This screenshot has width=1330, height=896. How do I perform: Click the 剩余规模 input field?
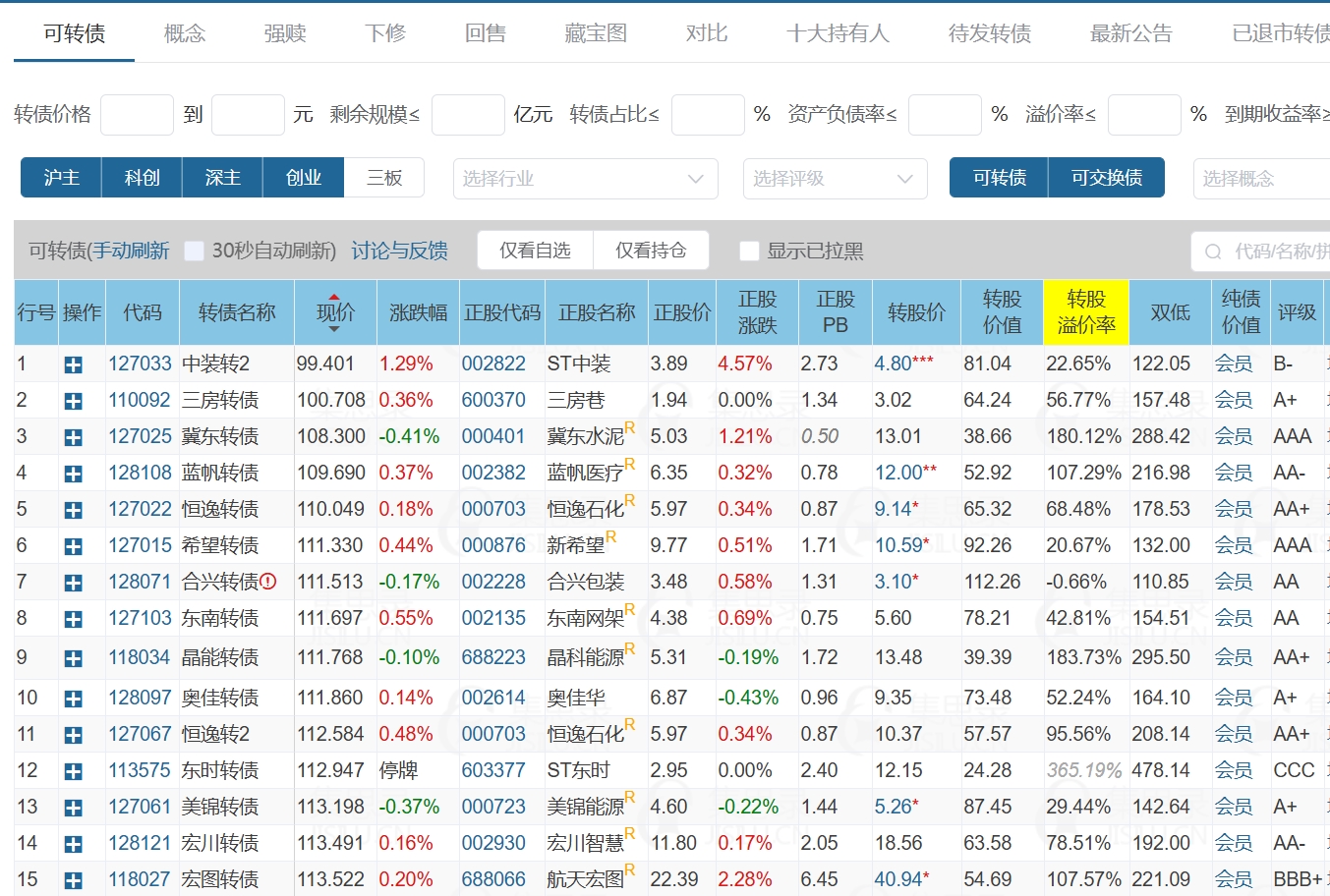click(468, 115)
